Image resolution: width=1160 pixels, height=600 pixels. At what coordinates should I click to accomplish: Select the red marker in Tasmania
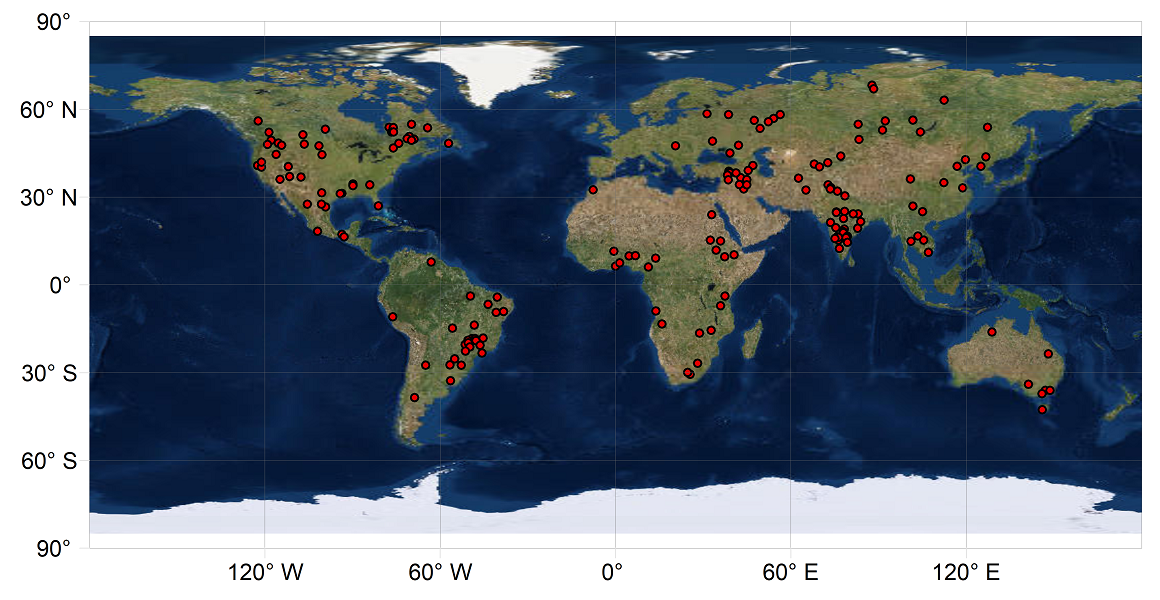coord(1042,410)
